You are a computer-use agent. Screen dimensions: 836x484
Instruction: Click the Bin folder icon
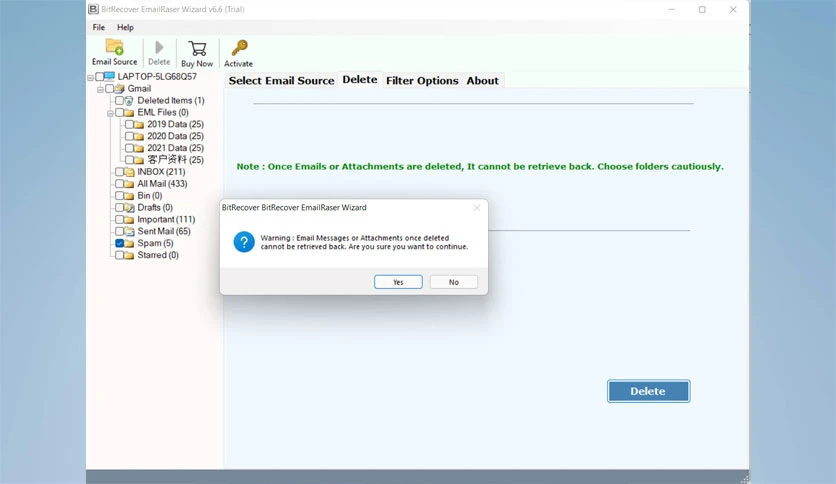tap(129, 196)
